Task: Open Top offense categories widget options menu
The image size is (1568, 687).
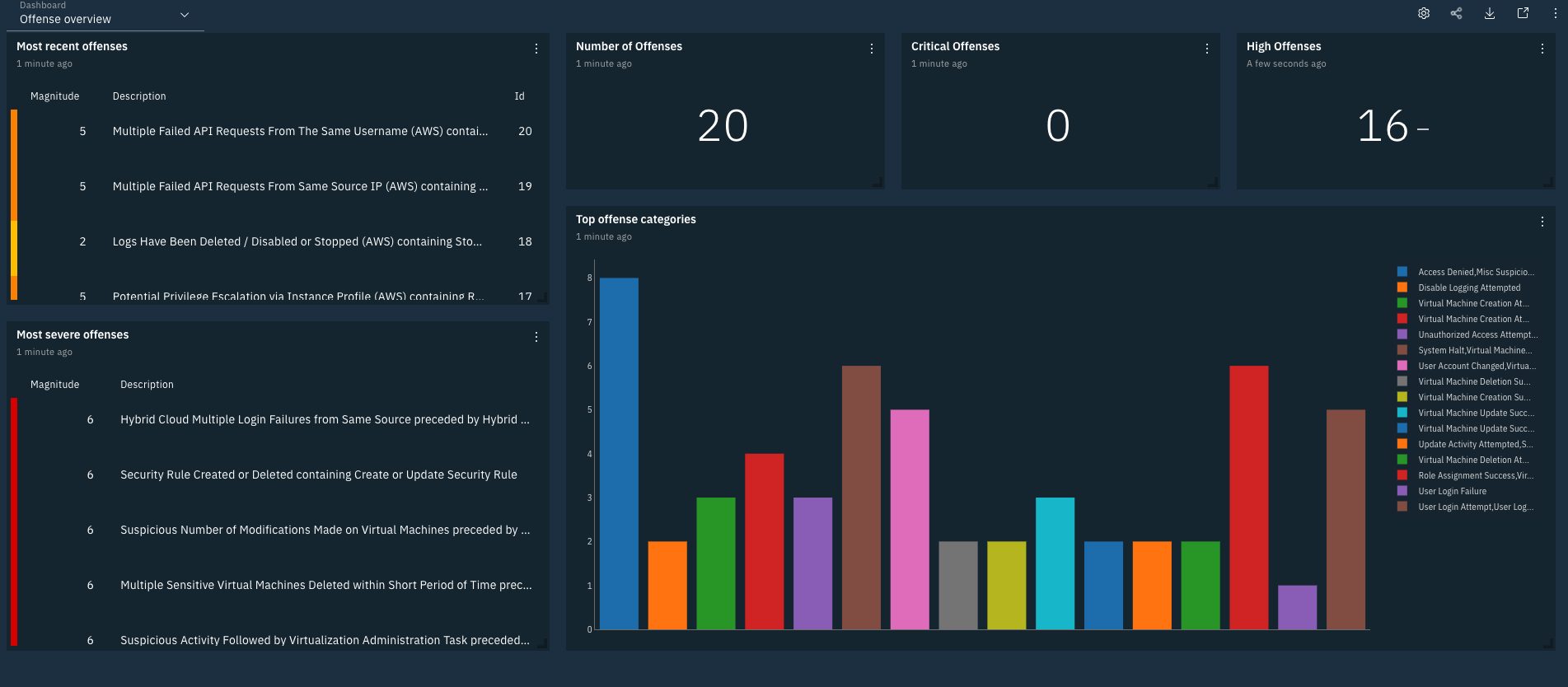Action: coord(1542,222)
